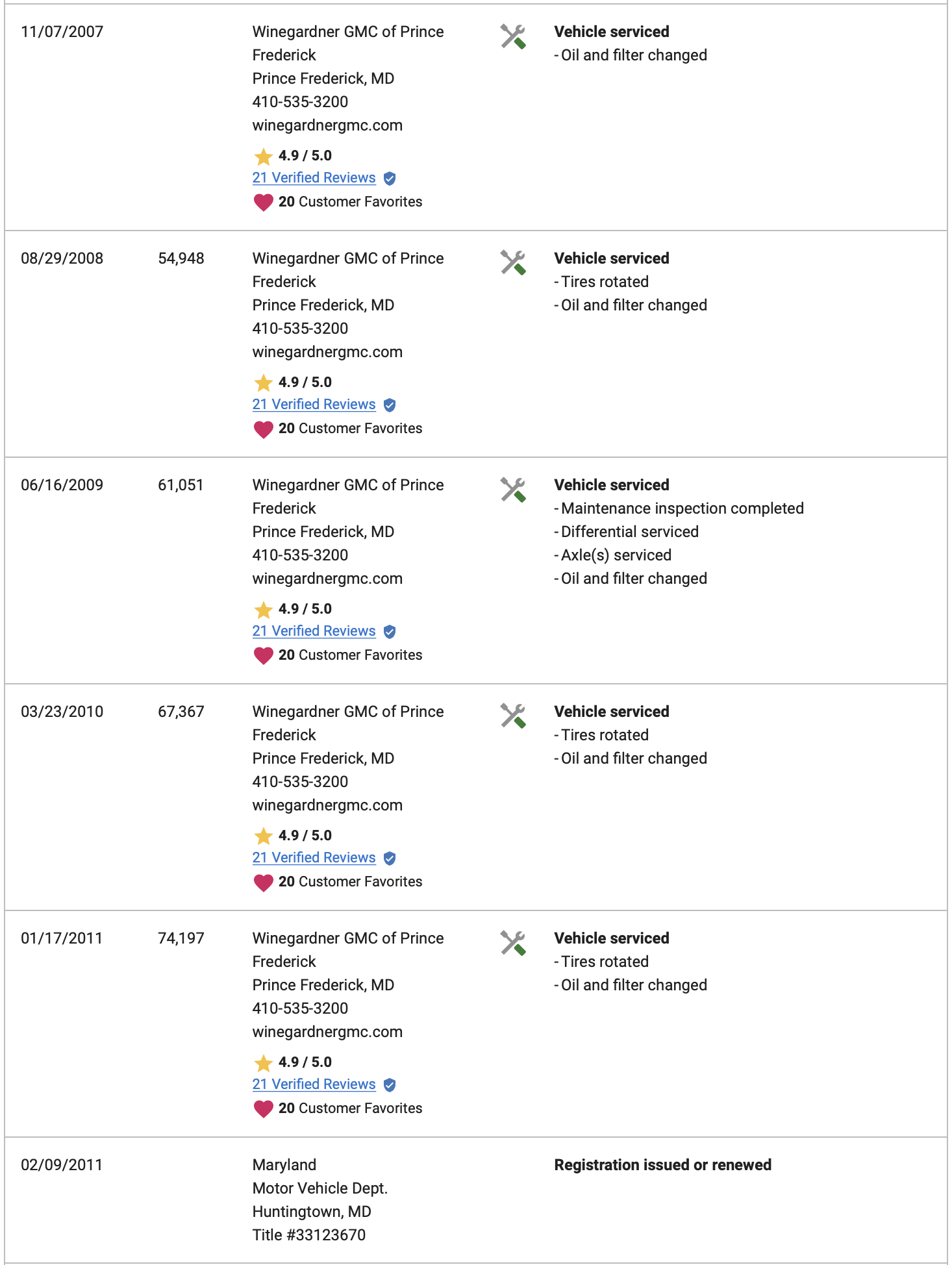Click Title #33123670 text in Maryland entry
The height and width of the screenshot is (1265, 952).
coord(309,1234)
